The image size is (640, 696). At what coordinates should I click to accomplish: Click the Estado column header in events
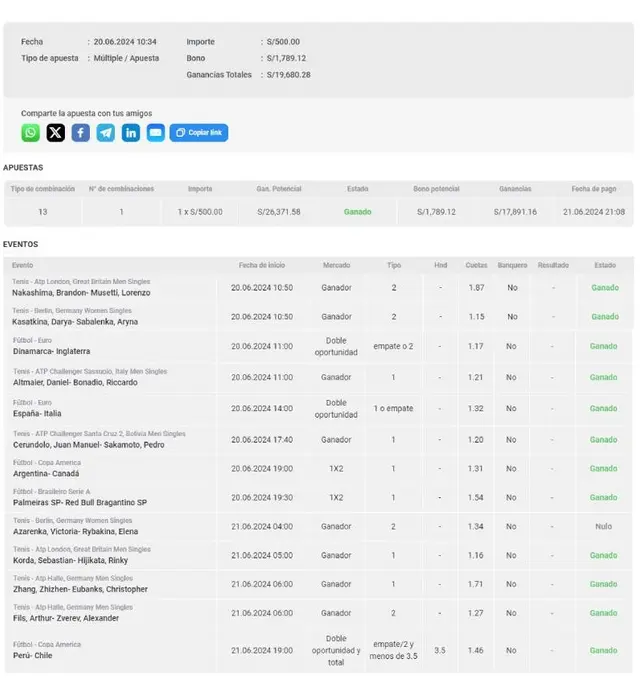click(604, 265)
